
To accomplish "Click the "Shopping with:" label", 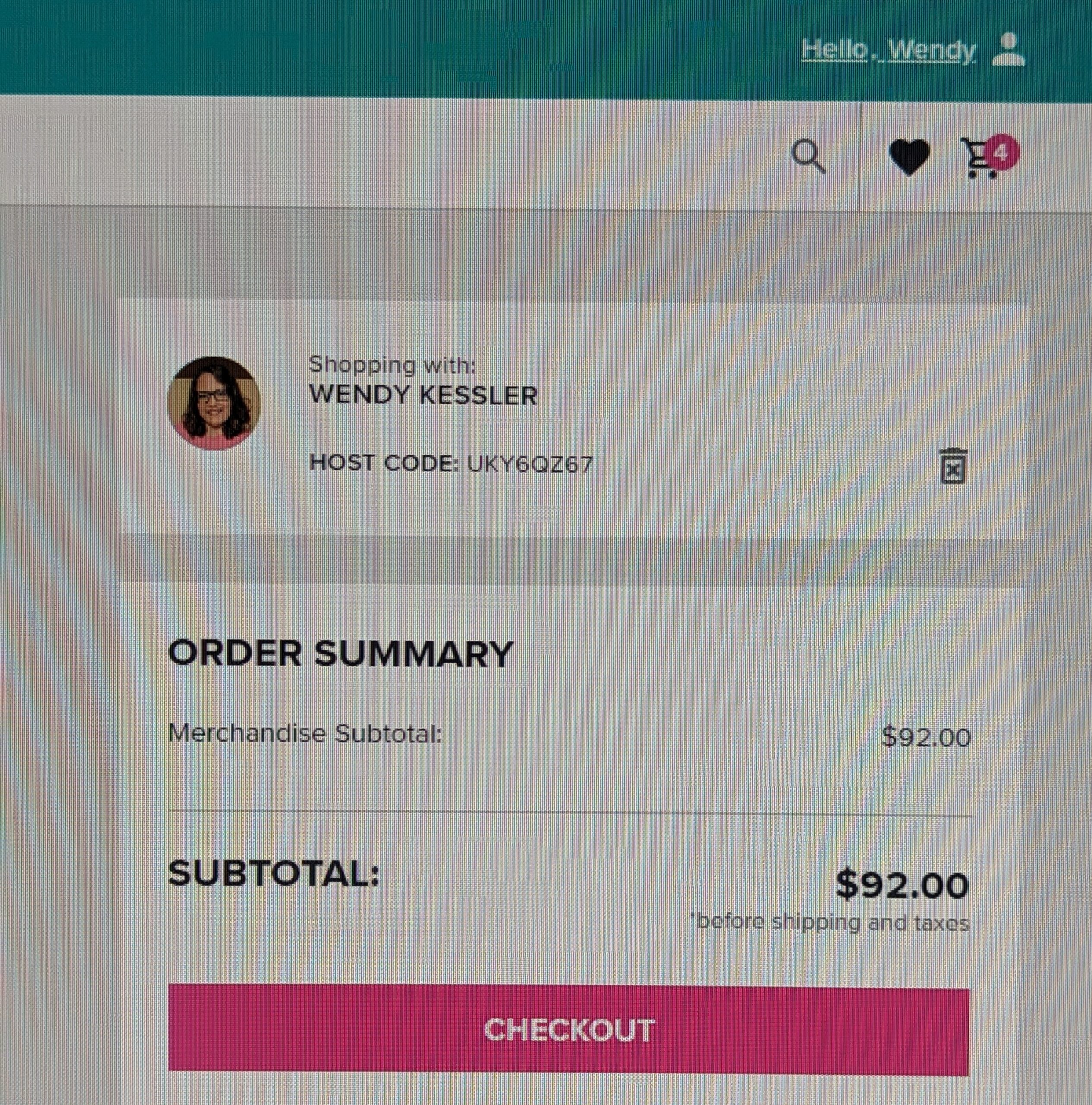I will click(392, 364).
